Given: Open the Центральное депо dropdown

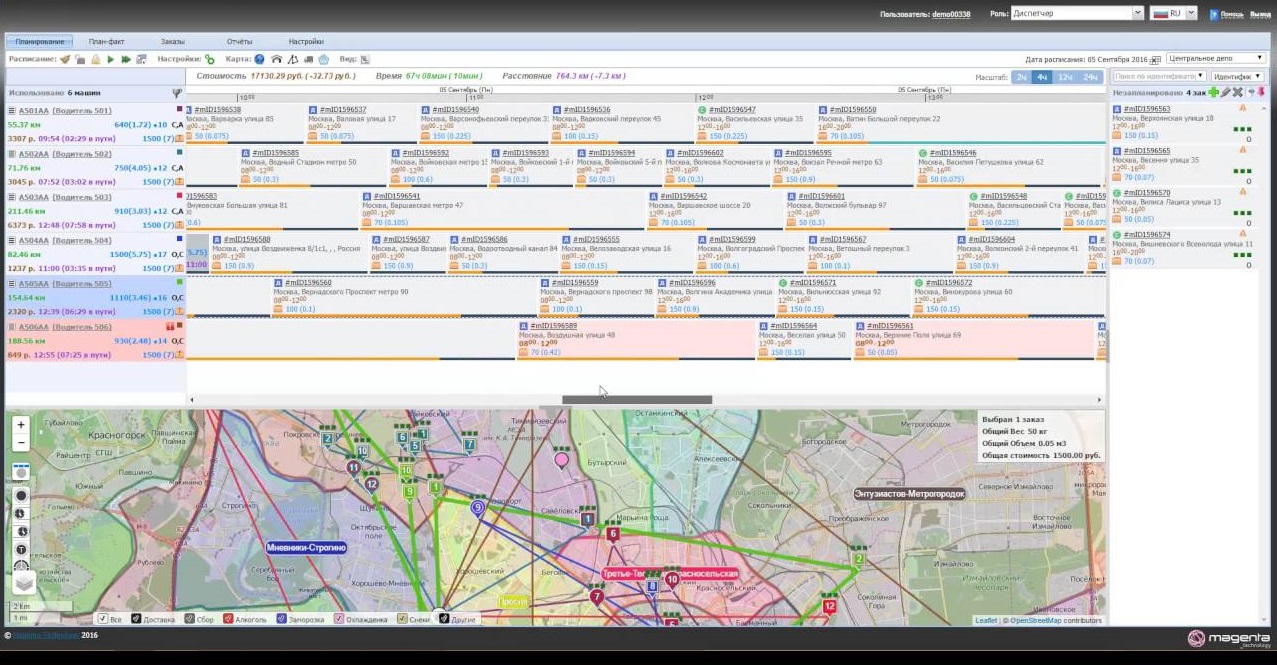Looking at the screenshot, I should pyautogui.click(x=1214, y=59).
